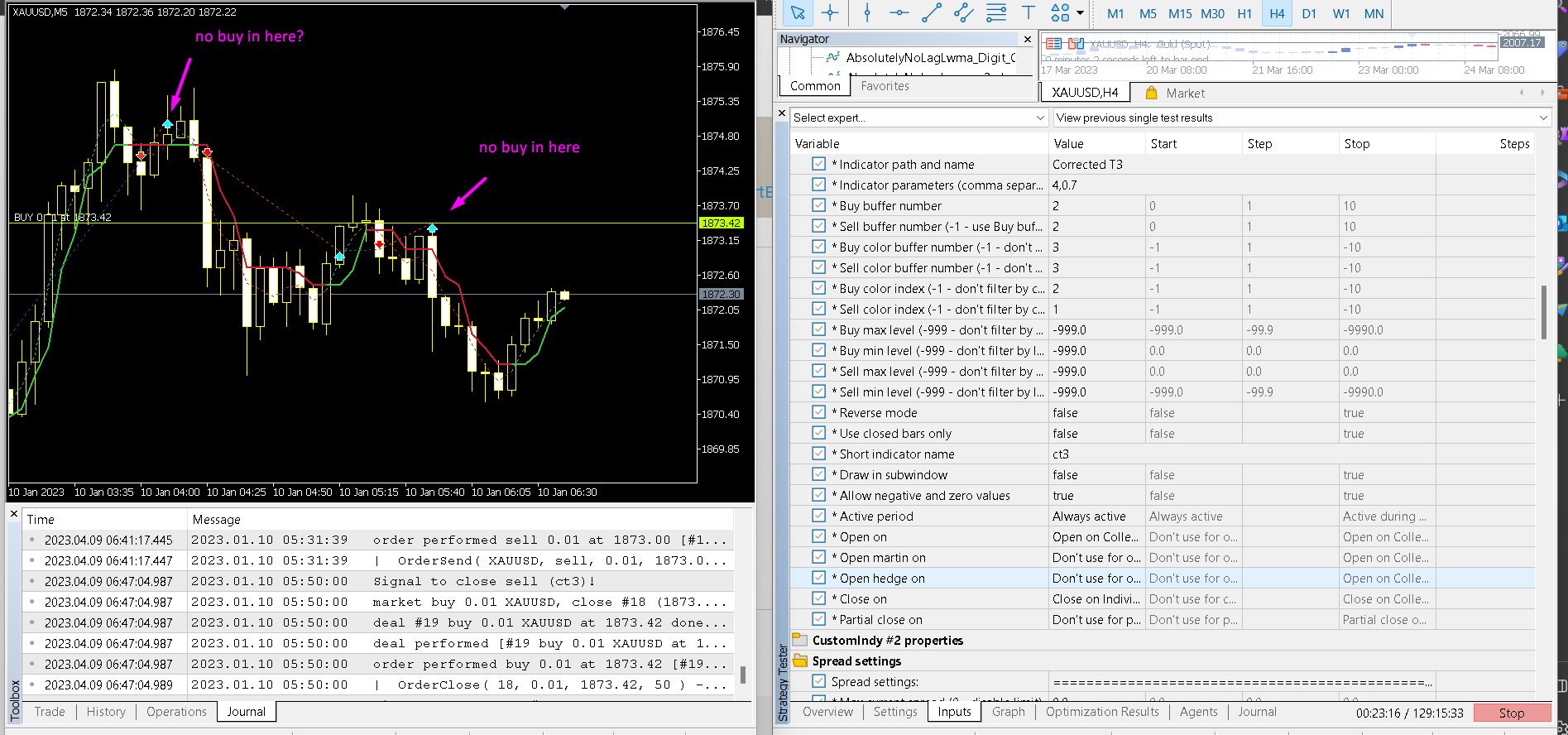Collapse the Spread settings folder
Screen dimensions: 1568x735
[800, 661]
